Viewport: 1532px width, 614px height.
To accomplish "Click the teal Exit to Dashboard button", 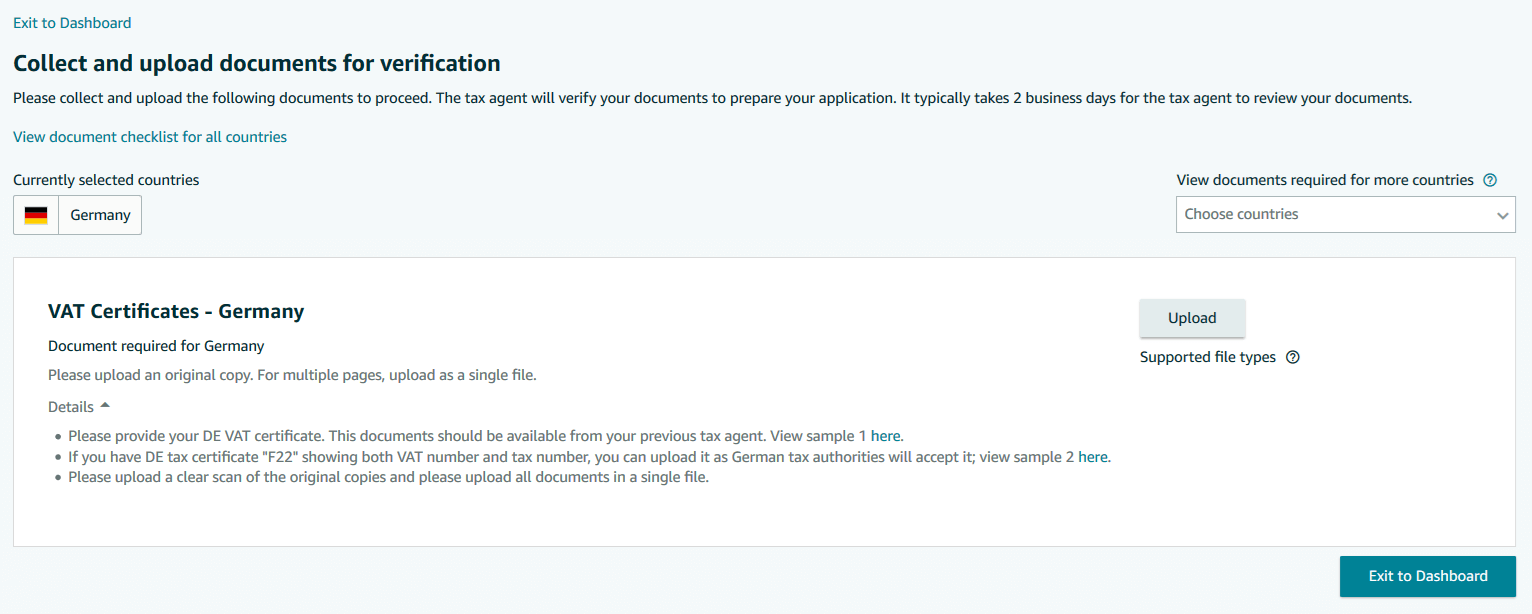I will (x=1428, y=576).
